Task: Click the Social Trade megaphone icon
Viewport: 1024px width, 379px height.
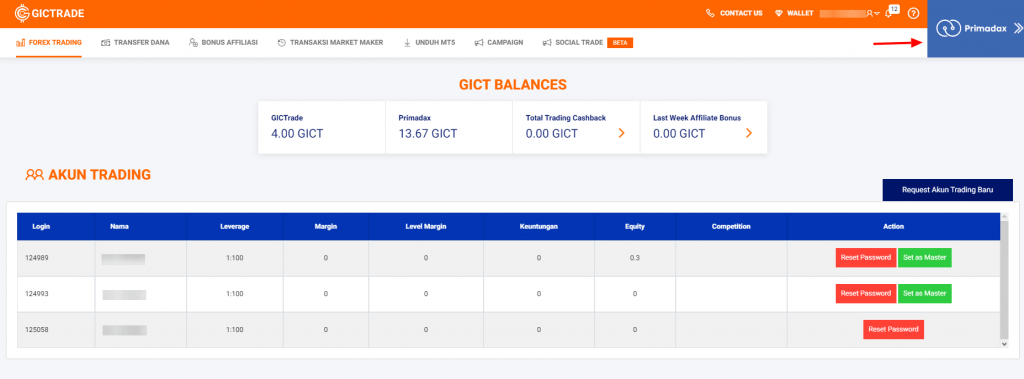Action: (547, 42)
